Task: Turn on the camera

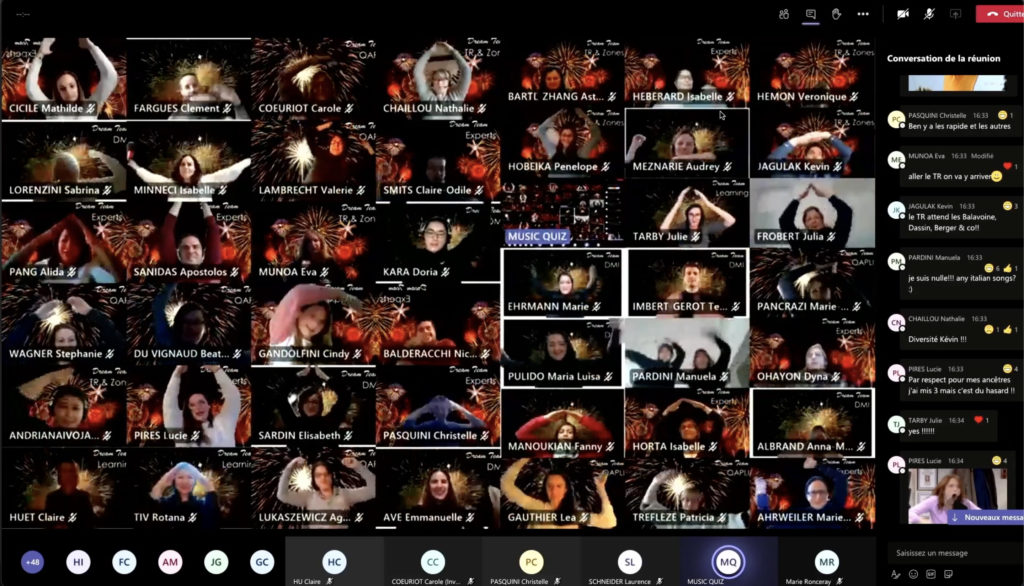Action: [903, 14]
